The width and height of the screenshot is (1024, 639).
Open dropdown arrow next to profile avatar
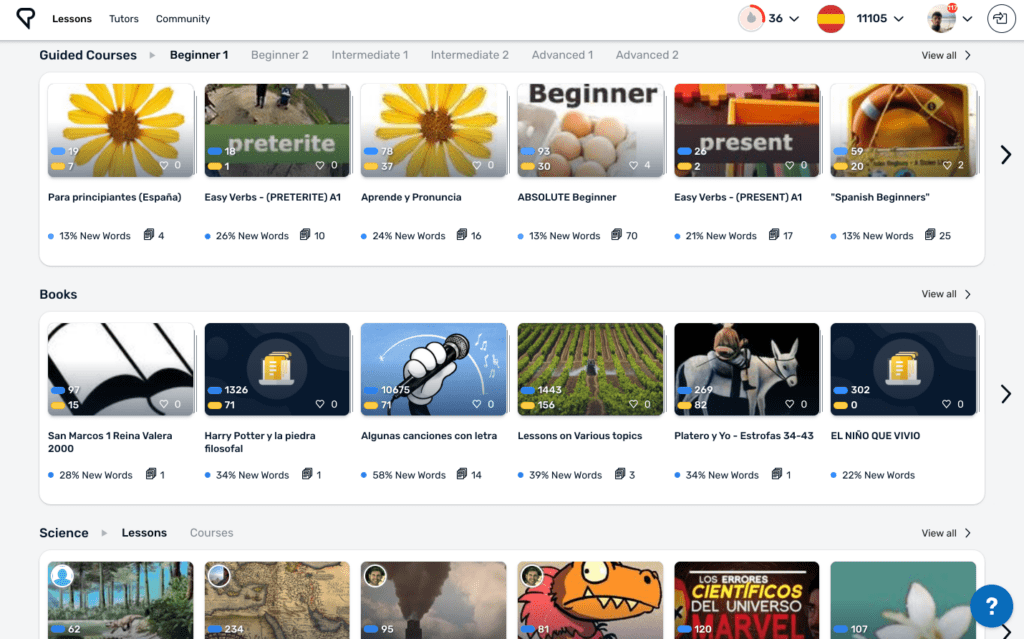pos(967,19)
